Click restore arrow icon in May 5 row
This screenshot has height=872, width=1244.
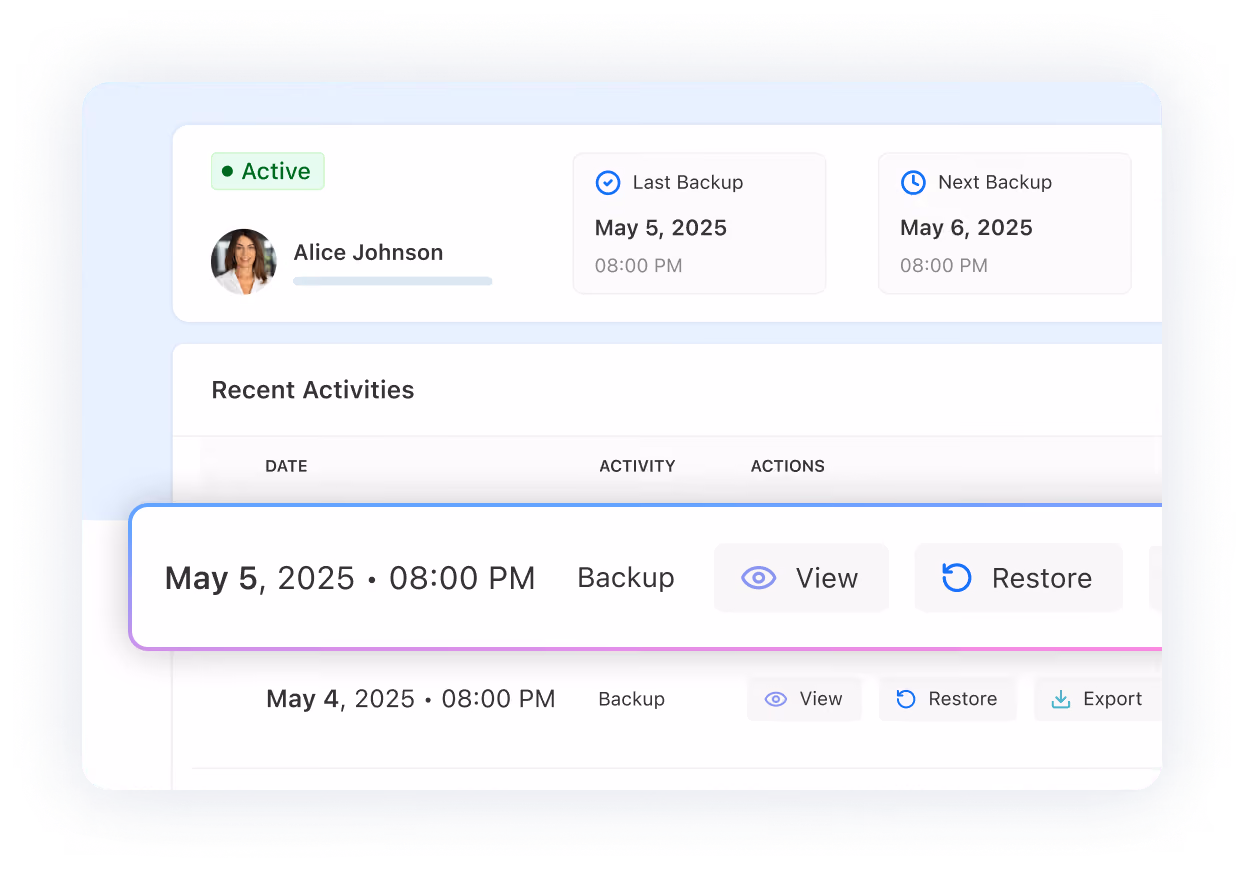pos(957,578)
